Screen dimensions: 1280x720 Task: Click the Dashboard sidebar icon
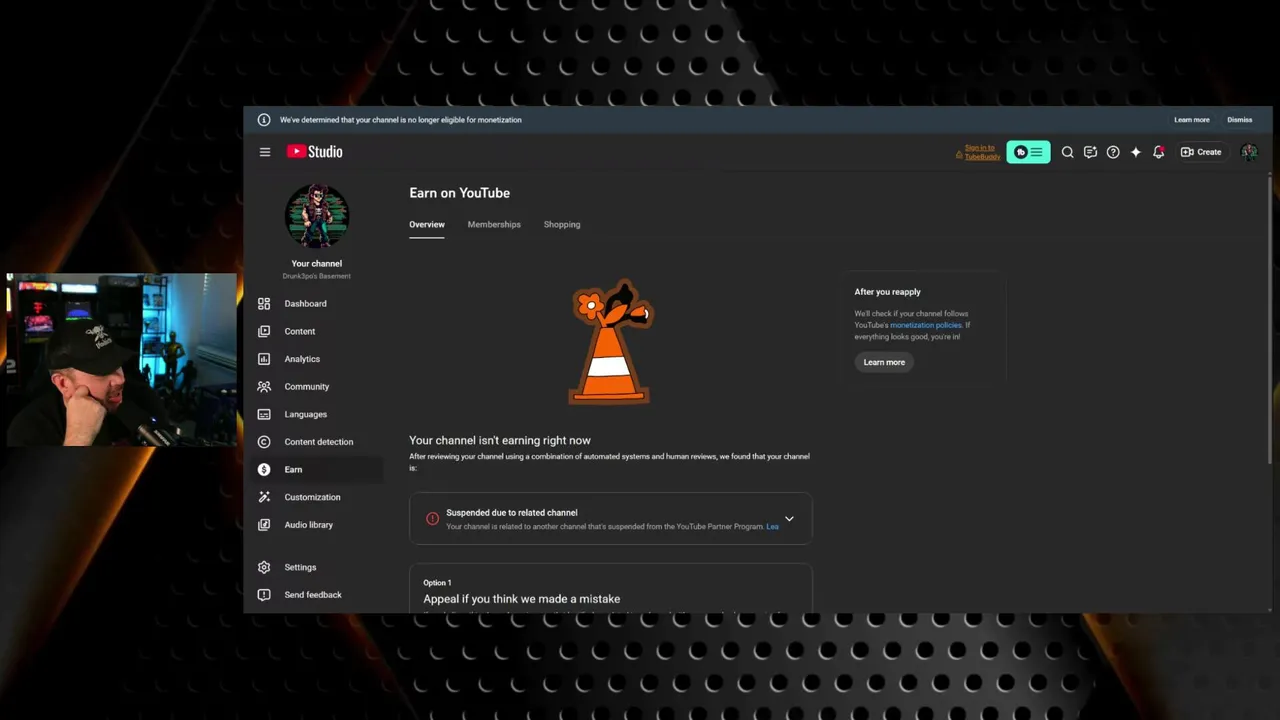coord(264,304)
